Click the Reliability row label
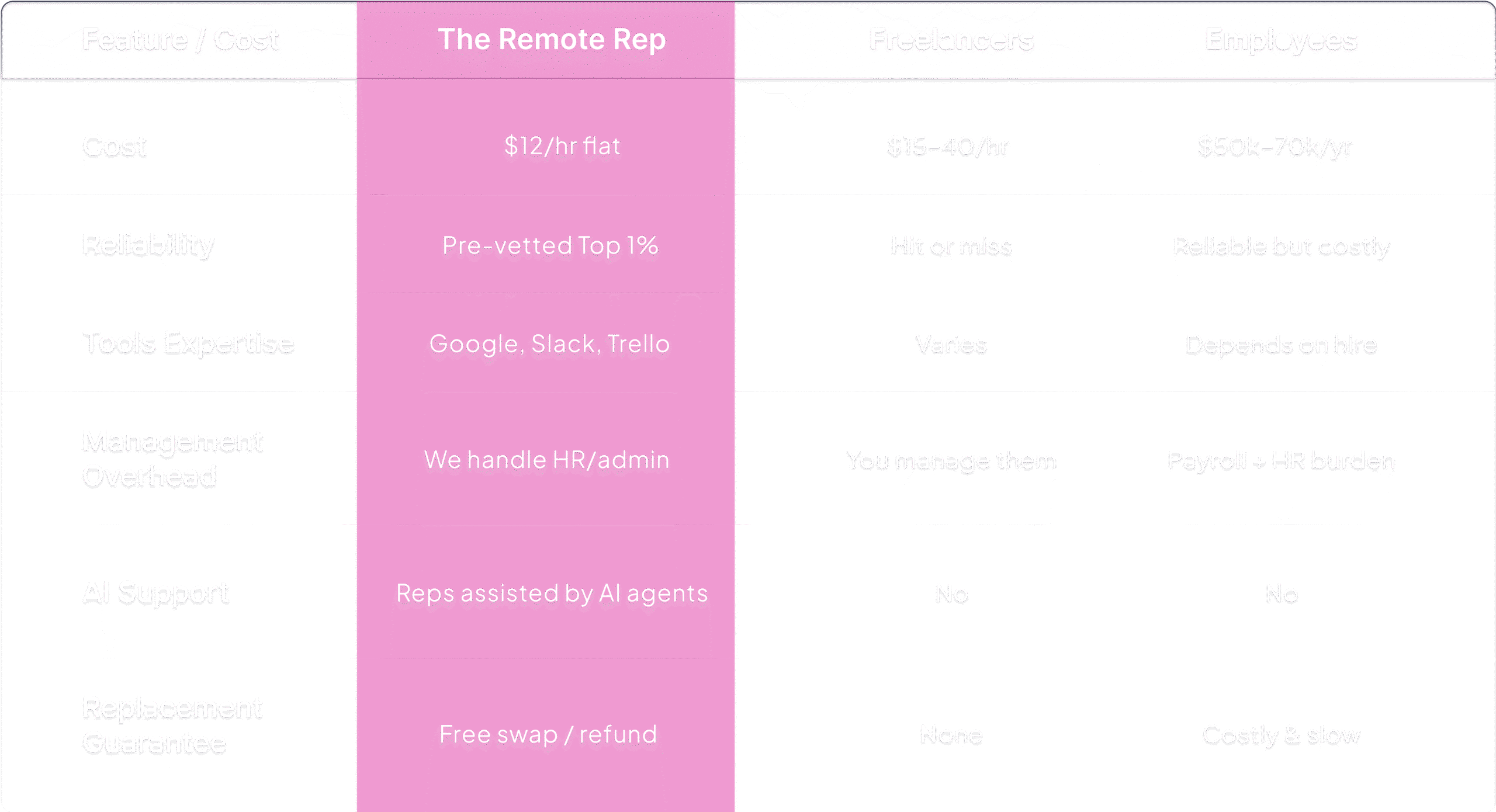This screenshot has height=812, width=1496. click(148, 246)
